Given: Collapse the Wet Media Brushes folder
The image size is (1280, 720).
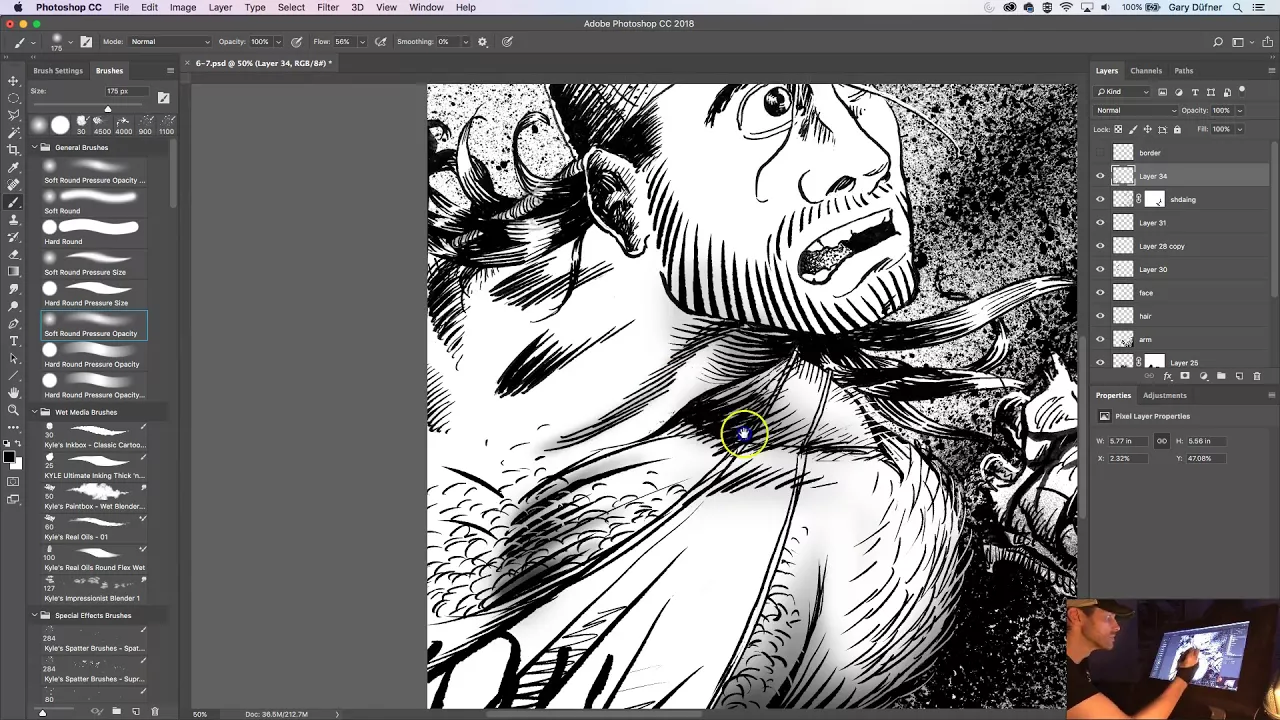Looking at the screenshot, I should click(34, 412).
